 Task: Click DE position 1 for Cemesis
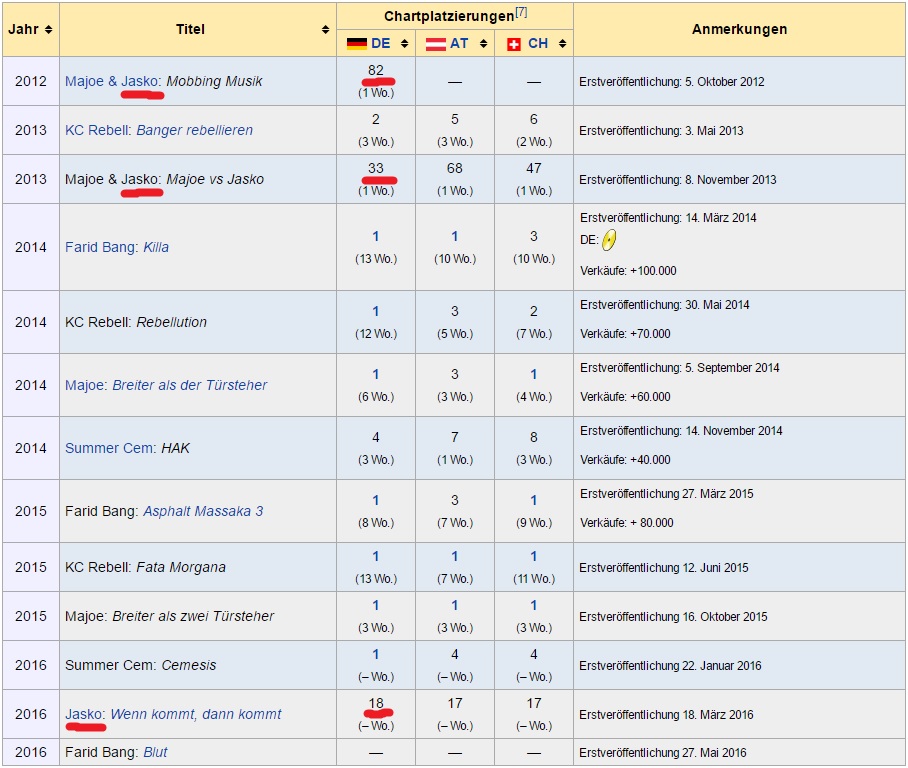point(376,654)
